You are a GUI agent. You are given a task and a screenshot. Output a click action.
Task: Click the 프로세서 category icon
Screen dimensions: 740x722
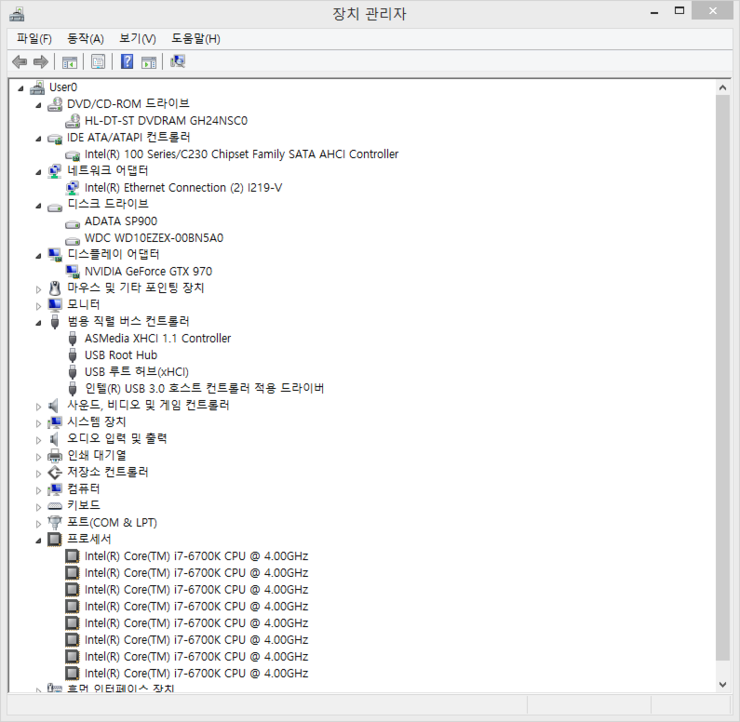click(55, 539)
